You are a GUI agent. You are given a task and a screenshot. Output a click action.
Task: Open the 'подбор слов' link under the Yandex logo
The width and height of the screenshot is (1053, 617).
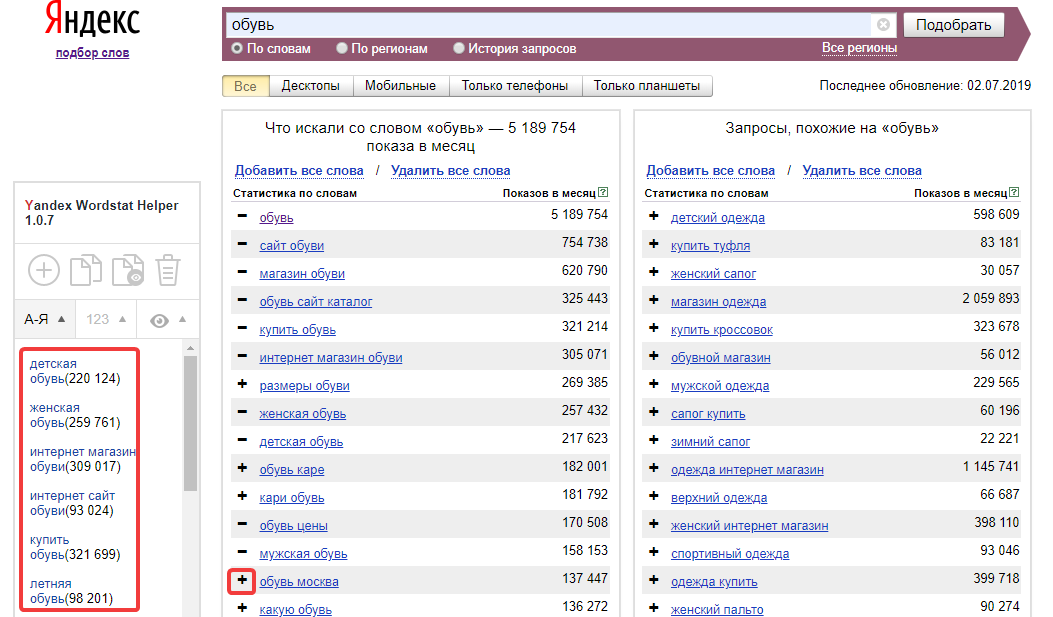tap(92, 52)
